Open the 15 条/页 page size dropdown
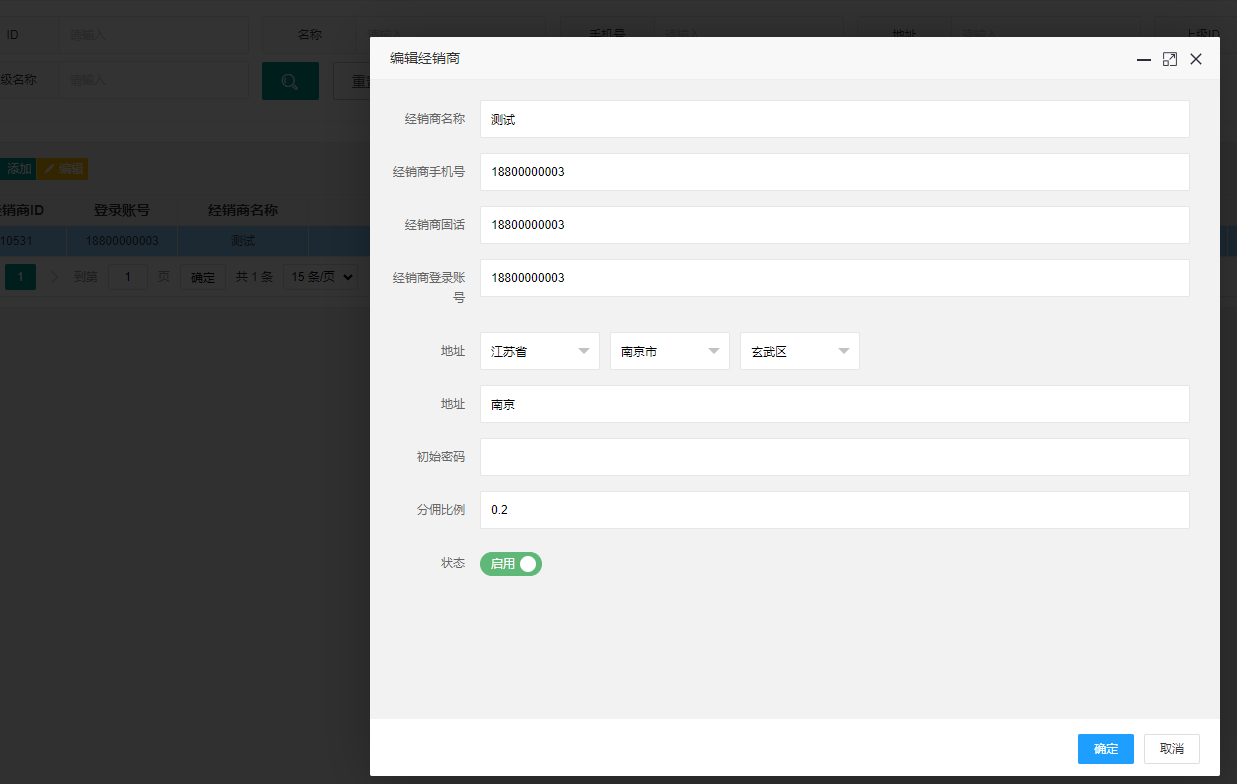1237x784 pixels. [321, 277]
